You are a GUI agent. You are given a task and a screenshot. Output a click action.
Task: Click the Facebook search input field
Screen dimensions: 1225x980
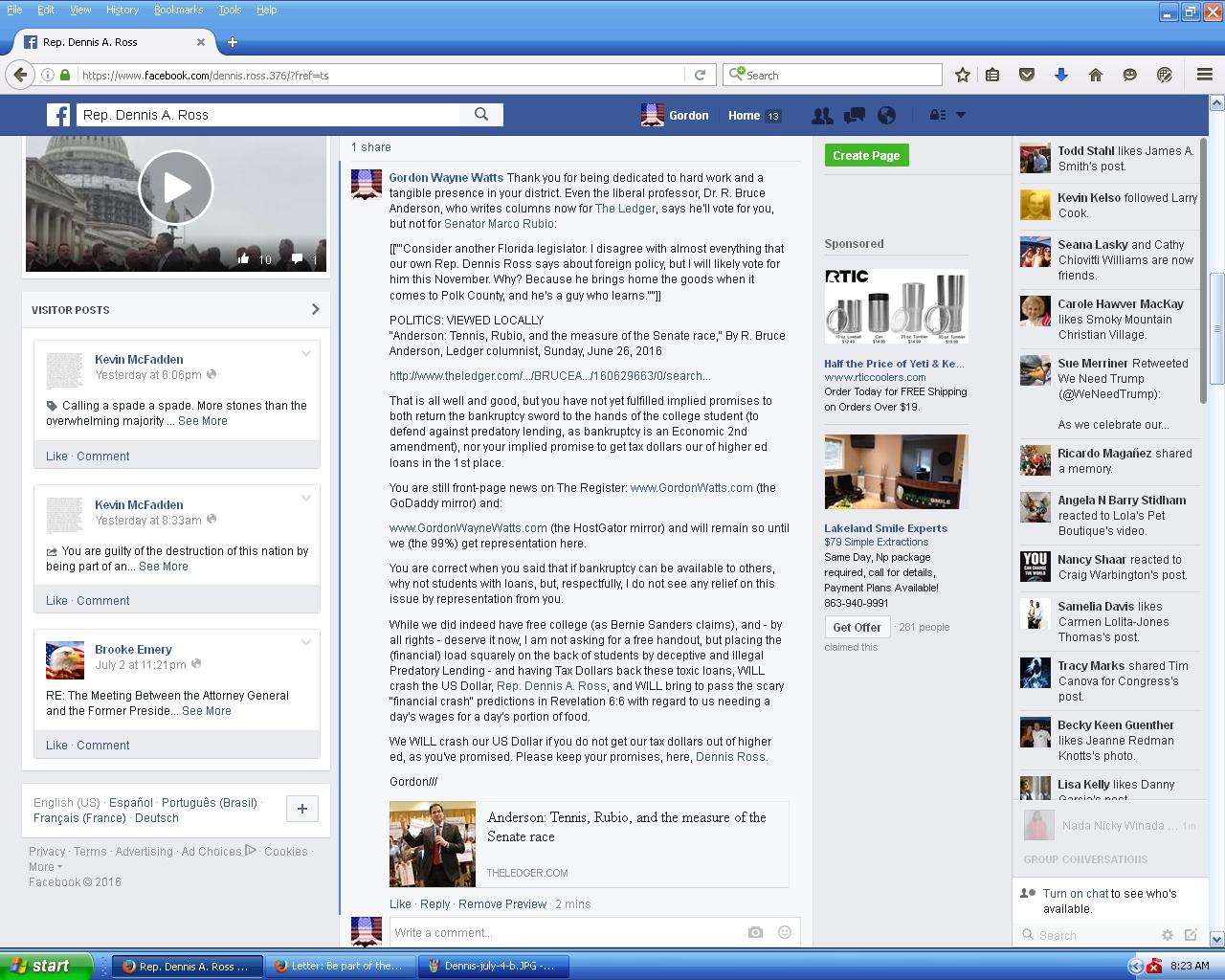pos(268,115)
